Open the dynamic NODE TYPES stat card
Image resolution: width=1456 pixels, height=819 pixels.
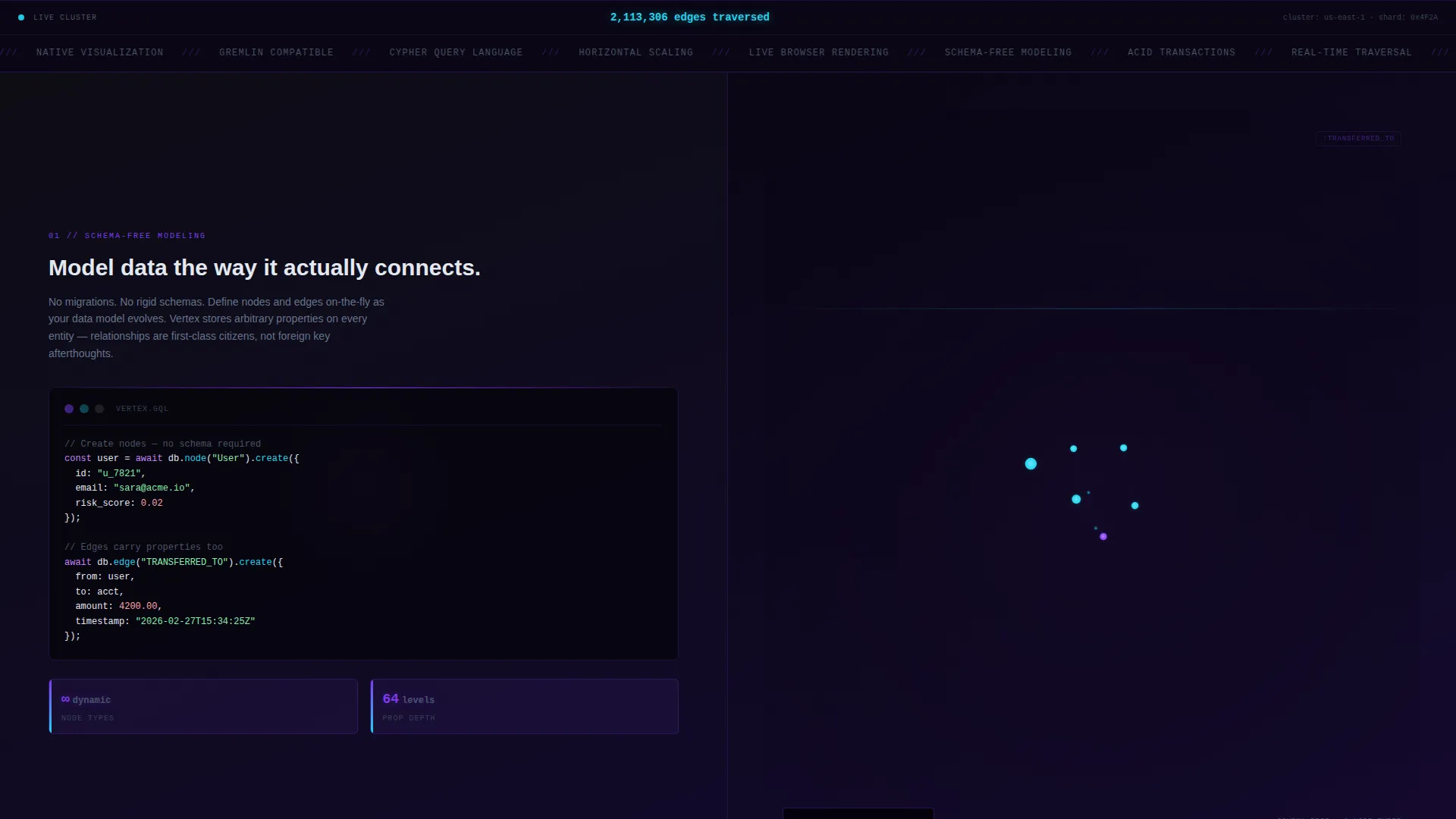click(203, 707)
